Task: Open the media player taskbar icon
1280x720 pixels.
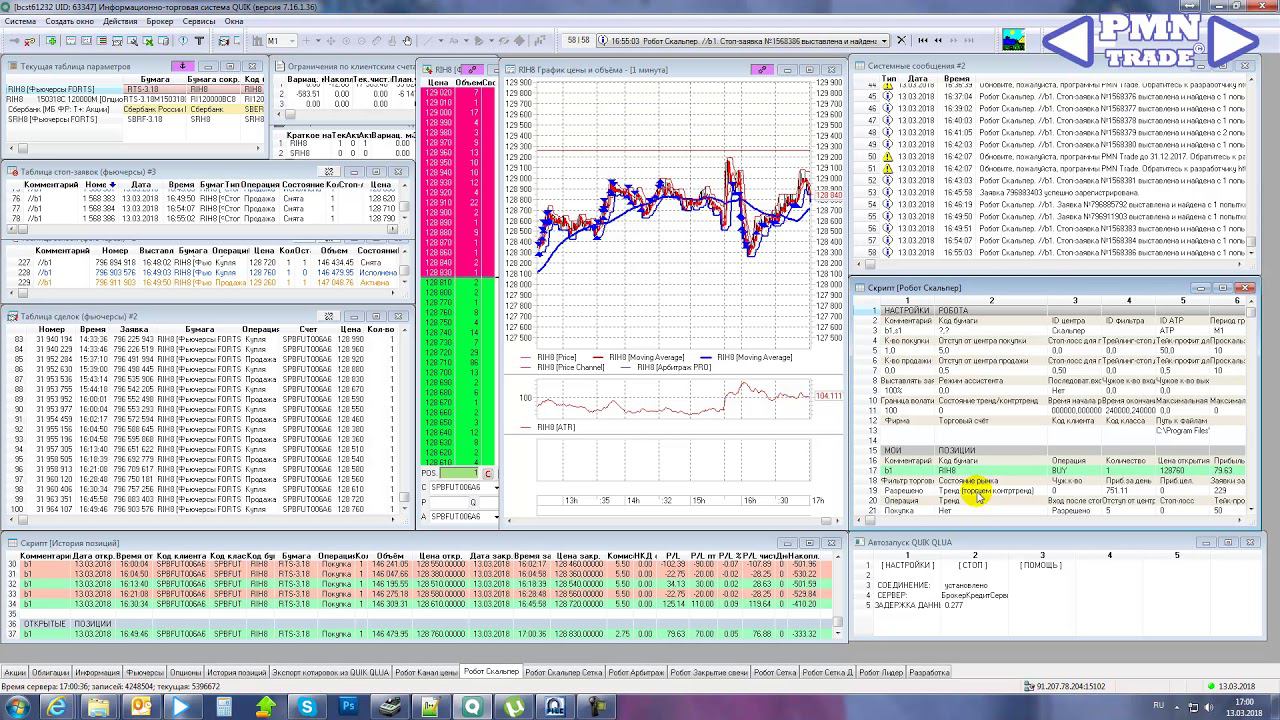Action: [182, 707]
